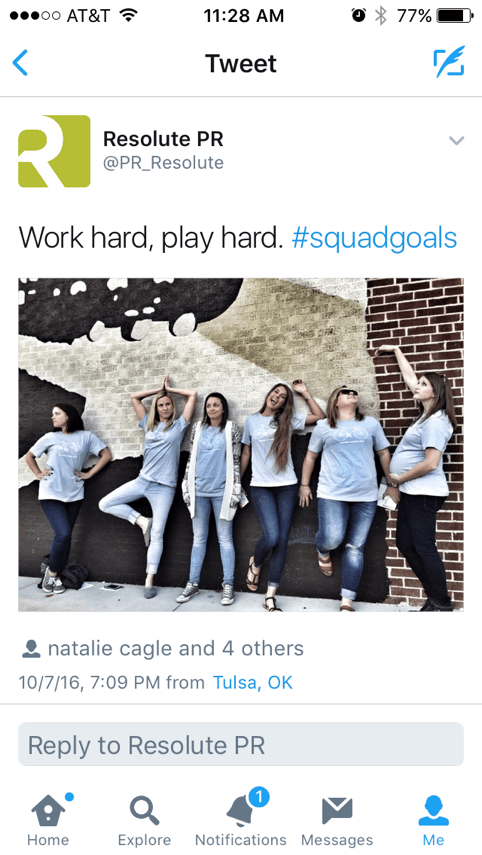Switch to the Explore tab
This screenshot has height=855, width=482.
[x=144, y=820]
